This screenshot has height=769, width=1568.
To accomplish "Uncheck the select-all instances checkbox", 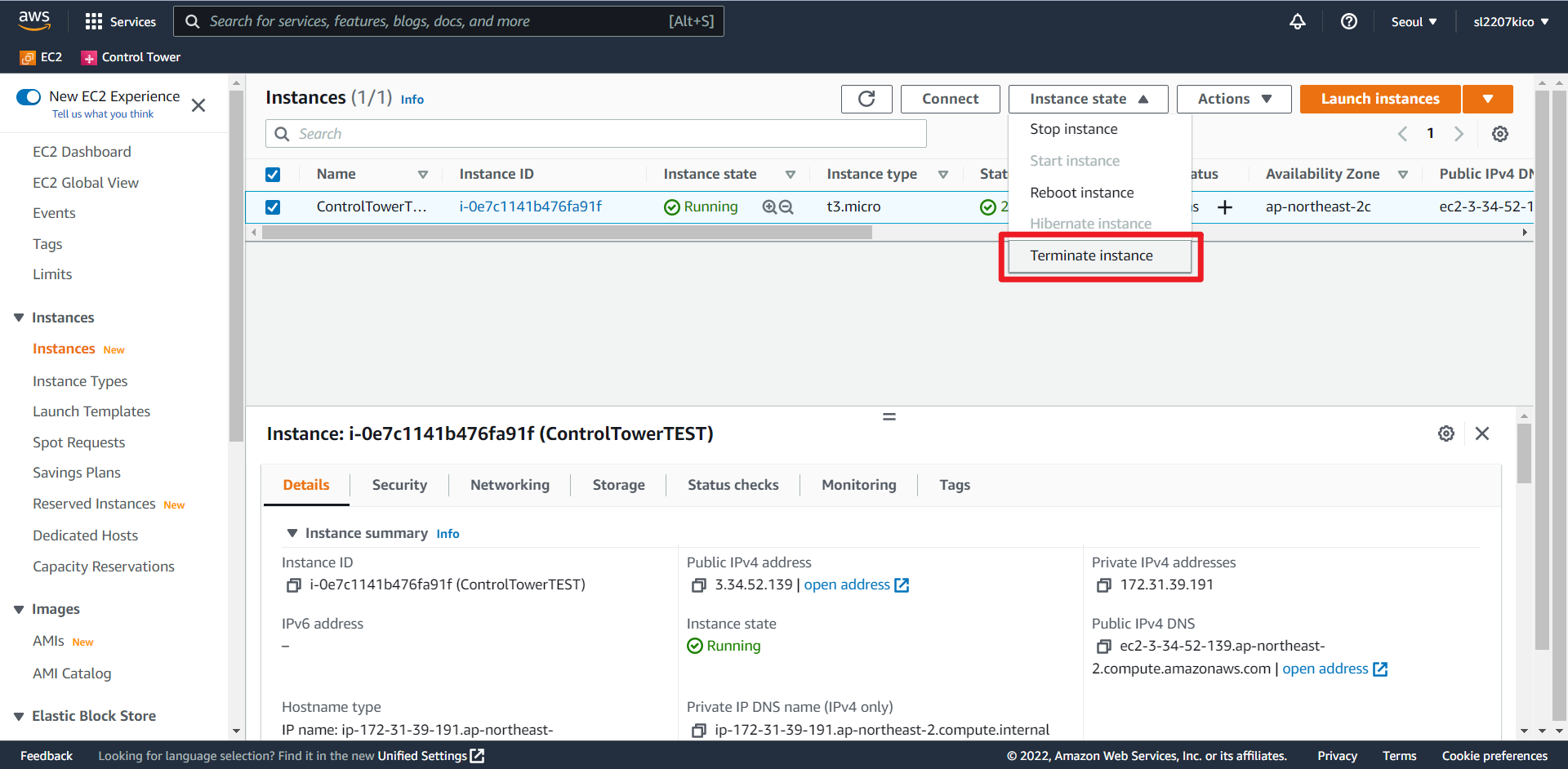I will tap(273, 174).
